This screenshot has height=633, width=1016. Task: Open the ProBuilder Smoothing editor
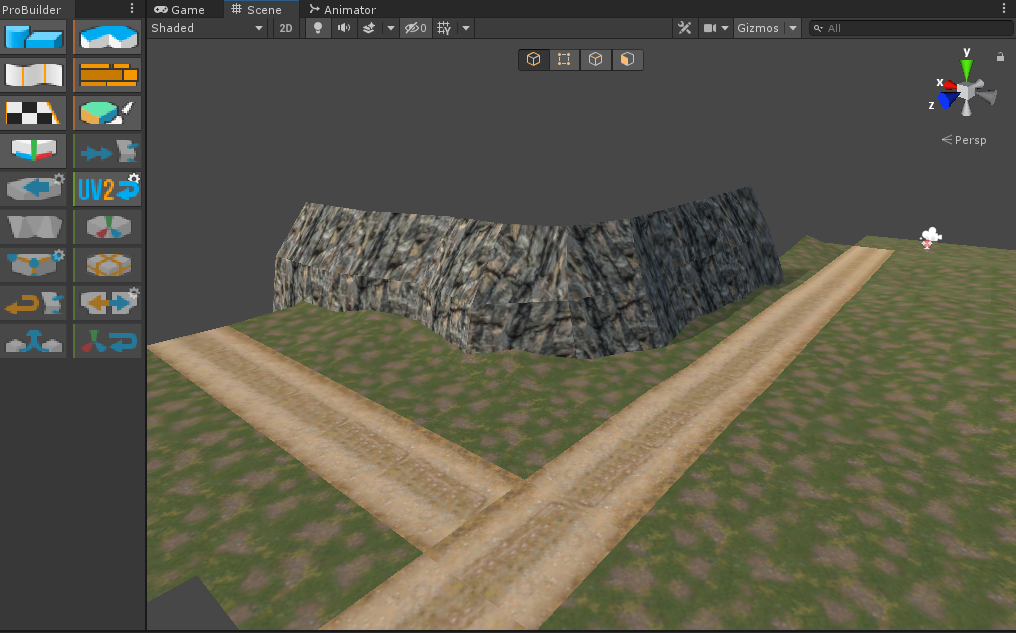[34, 75]
